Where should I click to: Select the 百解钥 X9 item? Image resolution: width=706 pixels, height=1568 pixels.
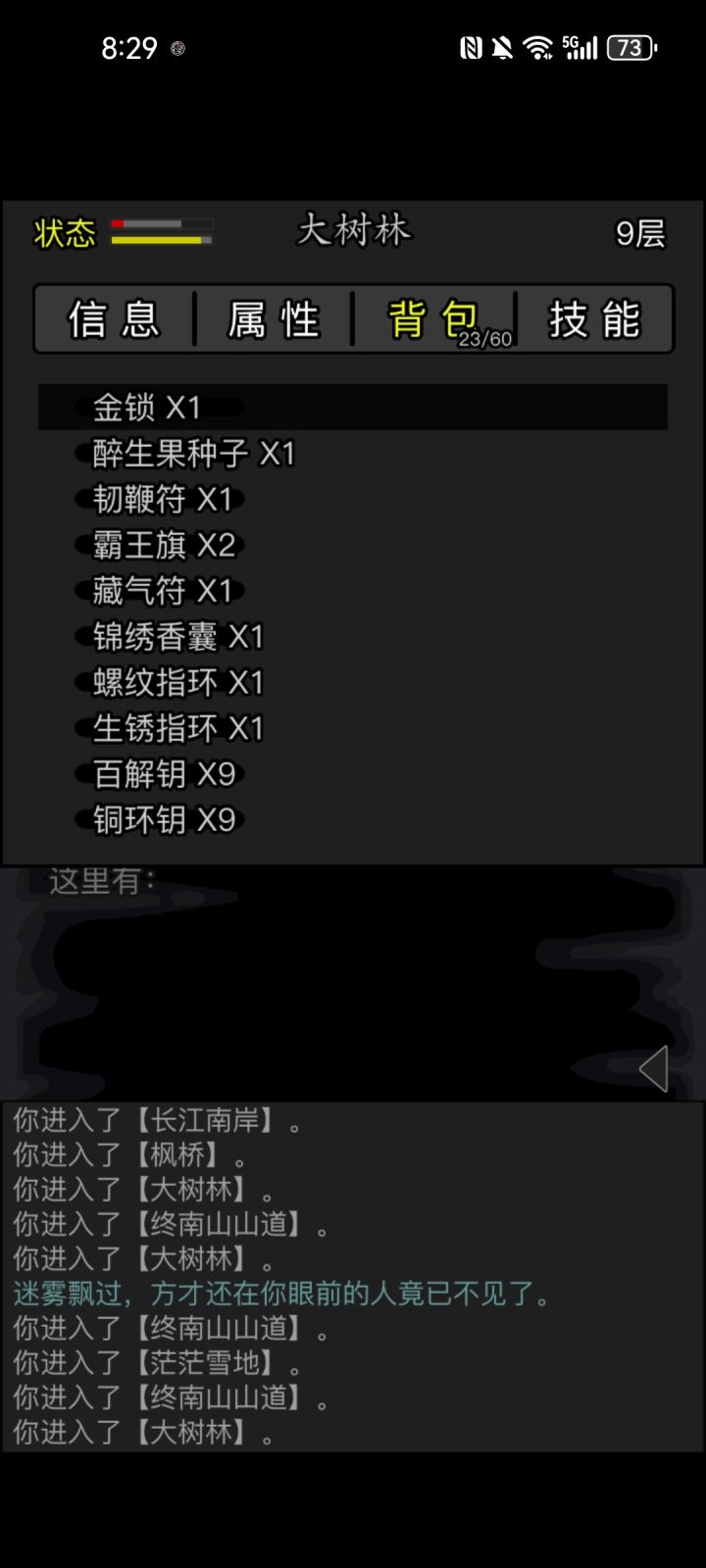click(353, 774)
